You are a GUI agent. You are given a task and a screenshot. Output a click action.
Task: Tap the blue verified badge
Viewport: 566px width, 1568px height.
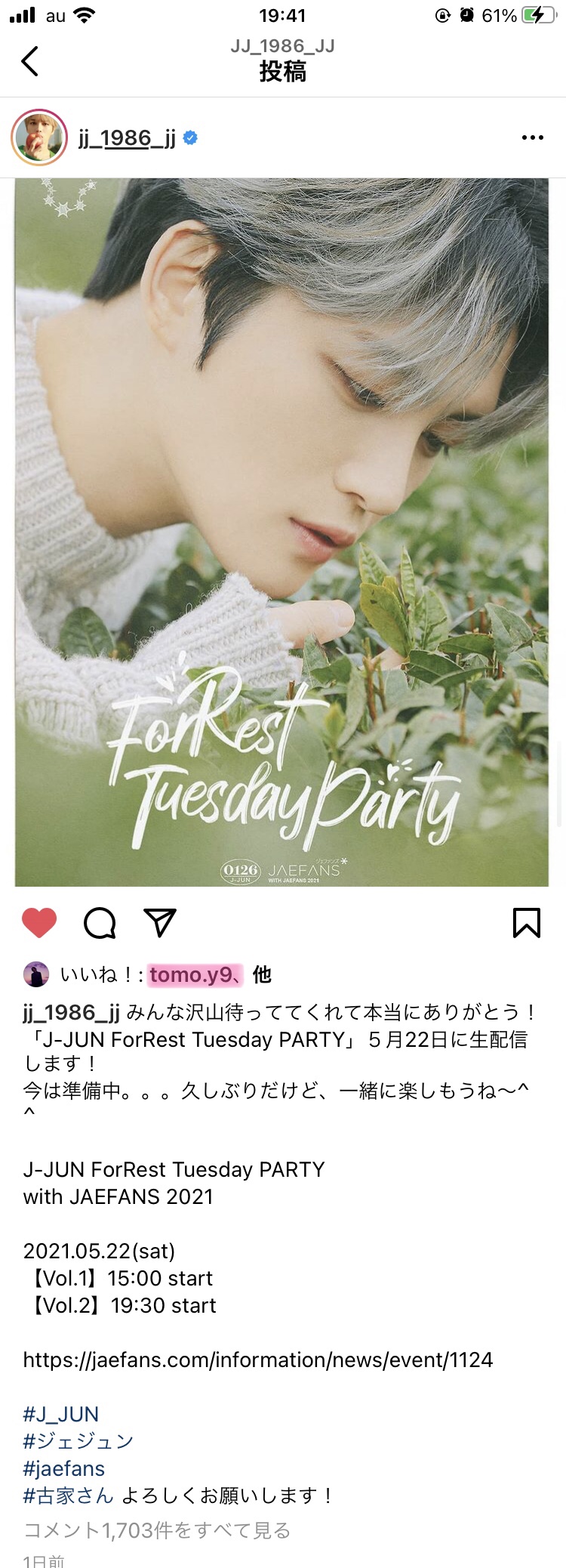pos(191,138)
